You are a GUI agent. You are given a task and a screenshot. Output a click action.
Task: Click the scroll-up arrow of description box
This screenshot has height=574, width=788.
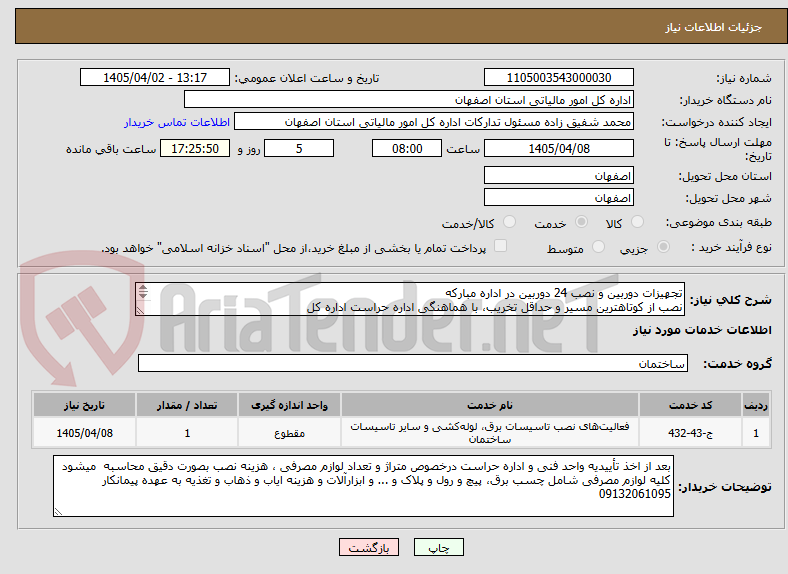143,288
